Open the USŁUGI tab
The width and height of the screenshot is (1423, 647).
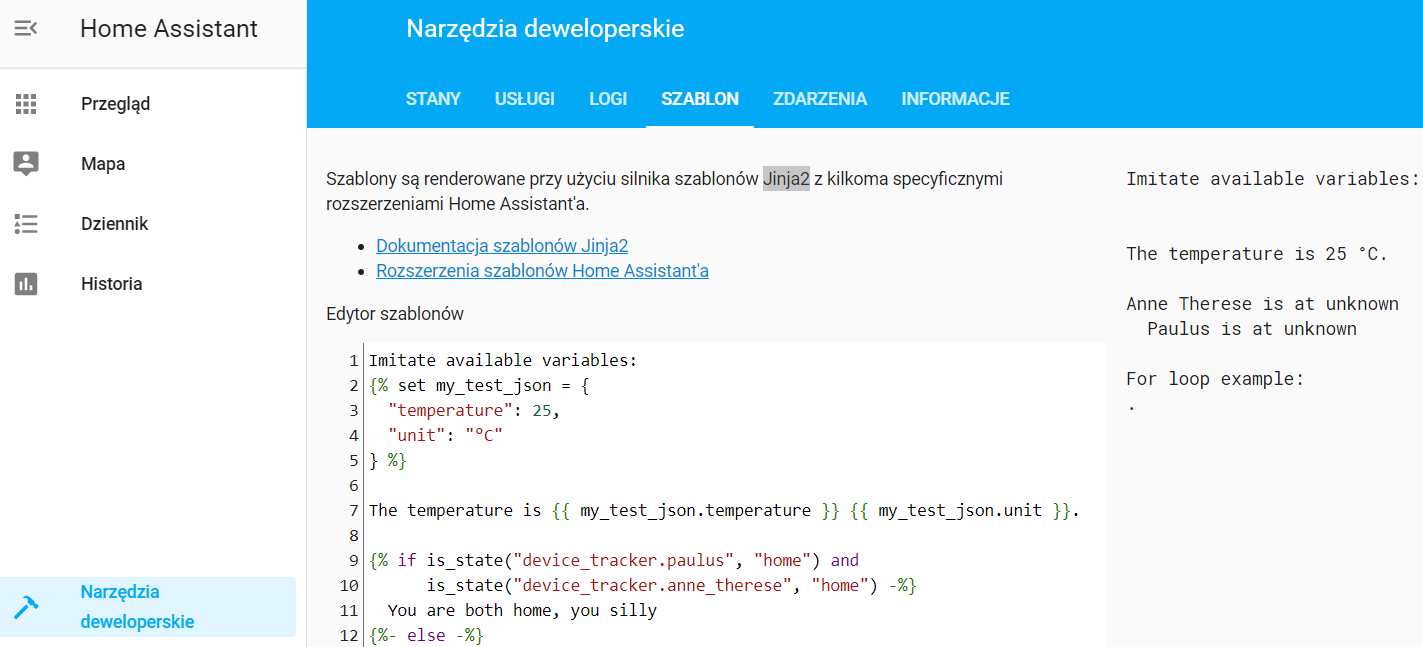[x=525, y=99]
